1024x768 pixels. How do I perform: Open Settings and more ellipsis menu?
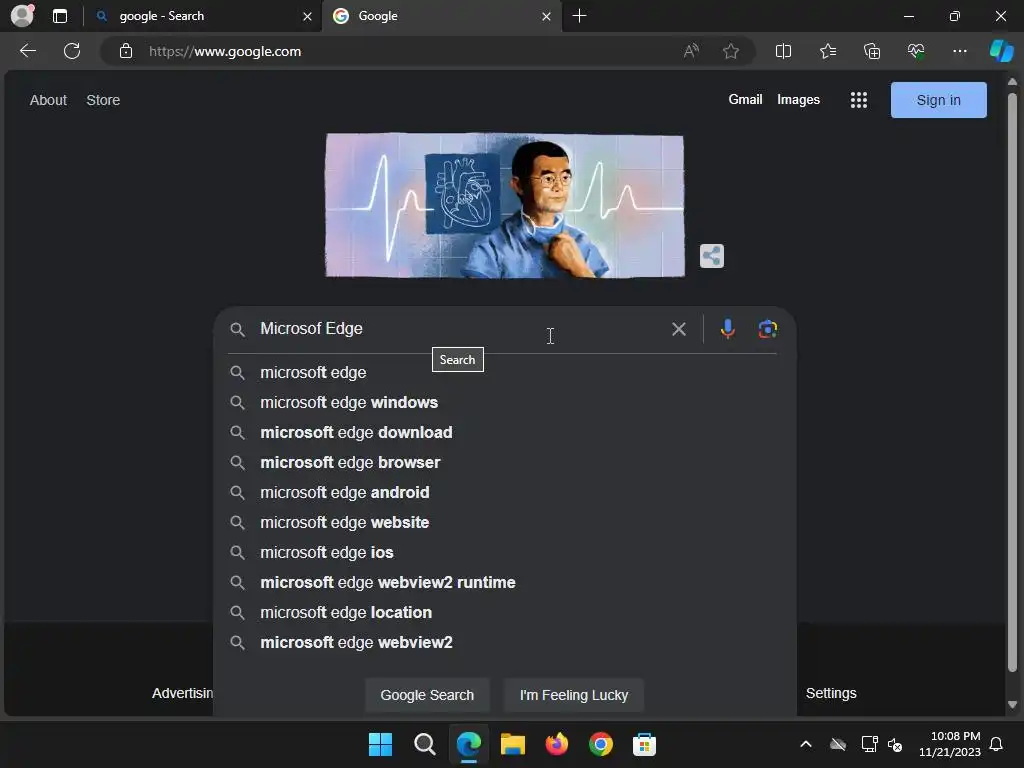point(959,51)
